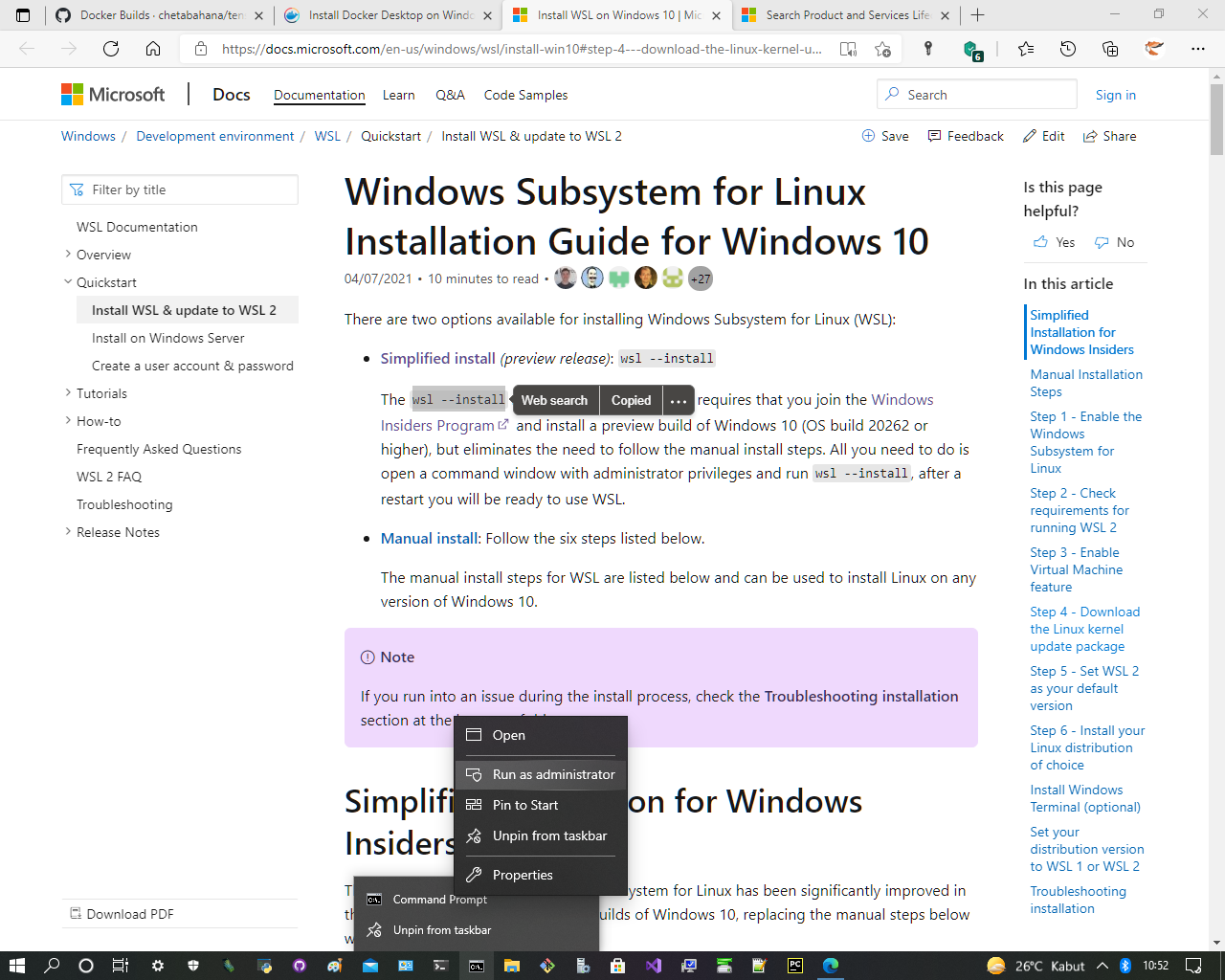This screenshot has height=980, width=1225.
Task: Open more options on selection popup
Action: pos(678,400)
